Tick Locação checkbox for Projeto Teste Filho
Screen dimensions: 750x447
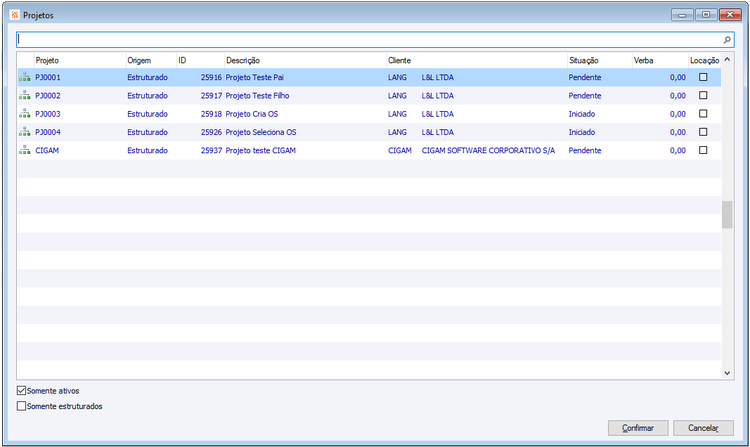pos(703,95)
